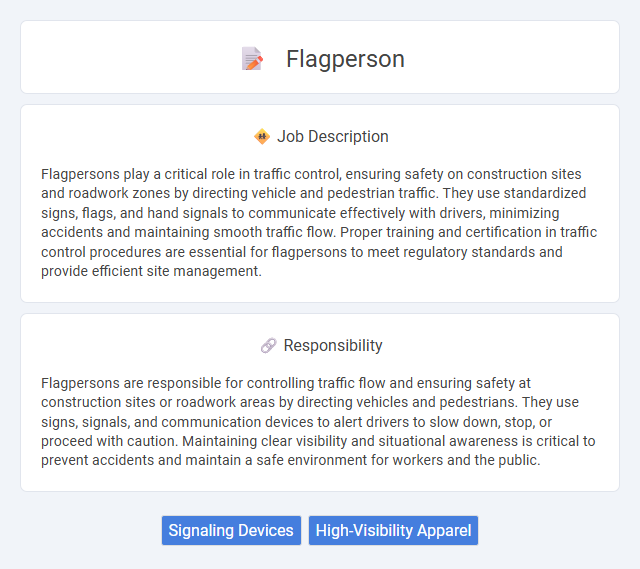Click the words 'traffic control' in Job Description

pyautogui.click(x=297, y=174)
